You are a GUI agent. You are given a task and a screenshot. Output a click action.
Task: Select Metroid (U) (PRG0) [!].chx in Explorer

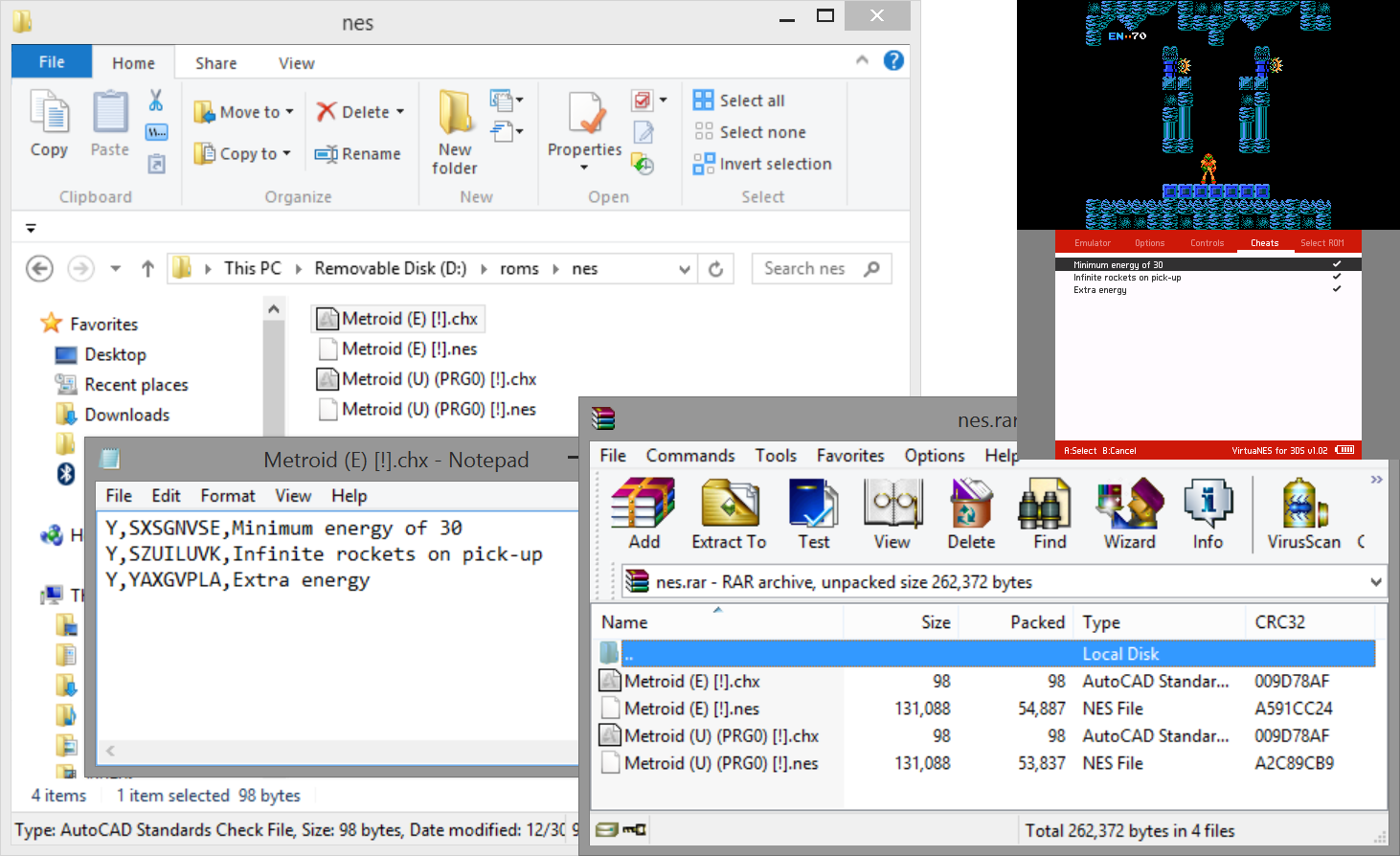(427, 379)
